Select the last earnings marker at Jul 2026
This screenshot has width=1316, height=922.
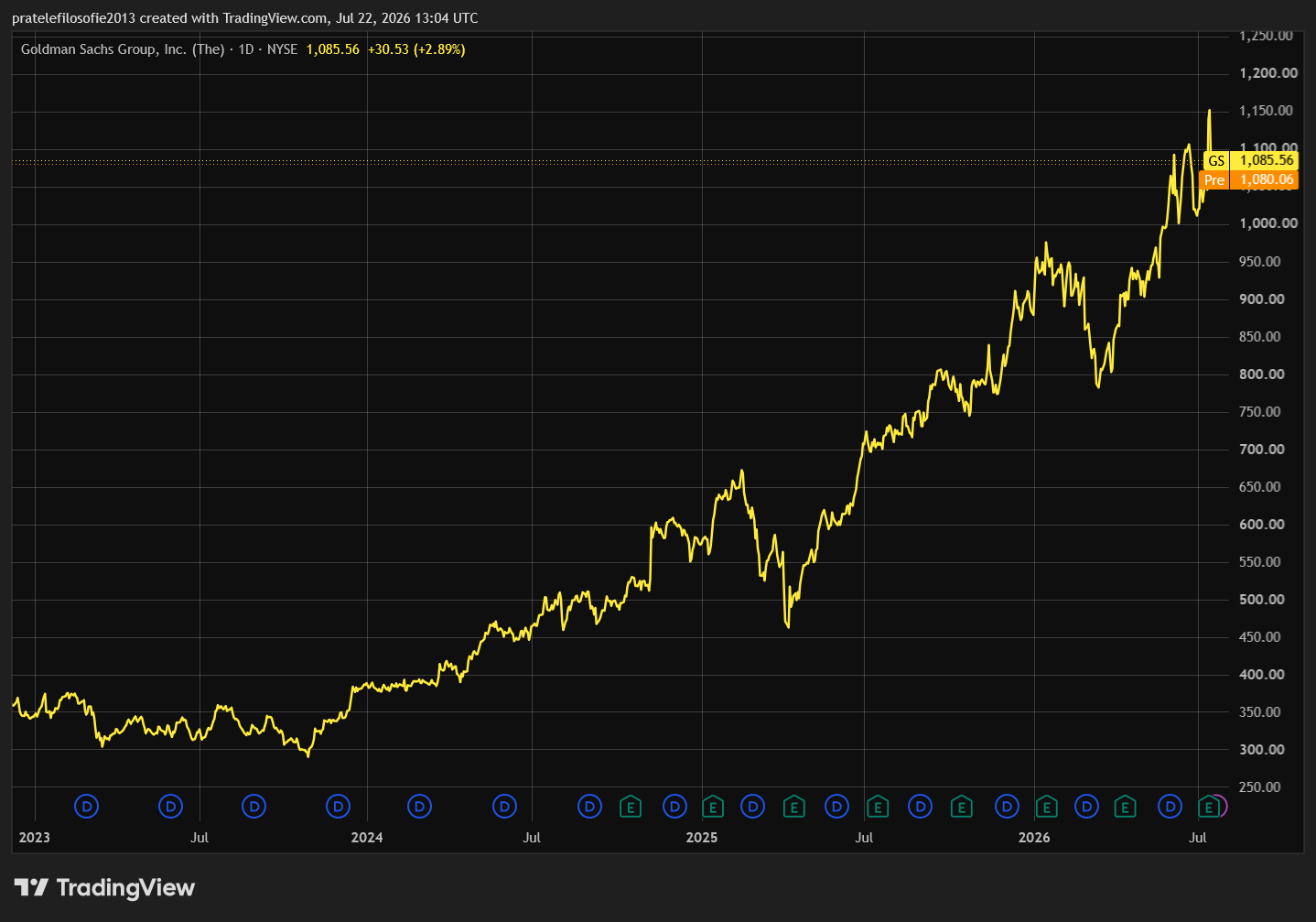click(1209, 807)
